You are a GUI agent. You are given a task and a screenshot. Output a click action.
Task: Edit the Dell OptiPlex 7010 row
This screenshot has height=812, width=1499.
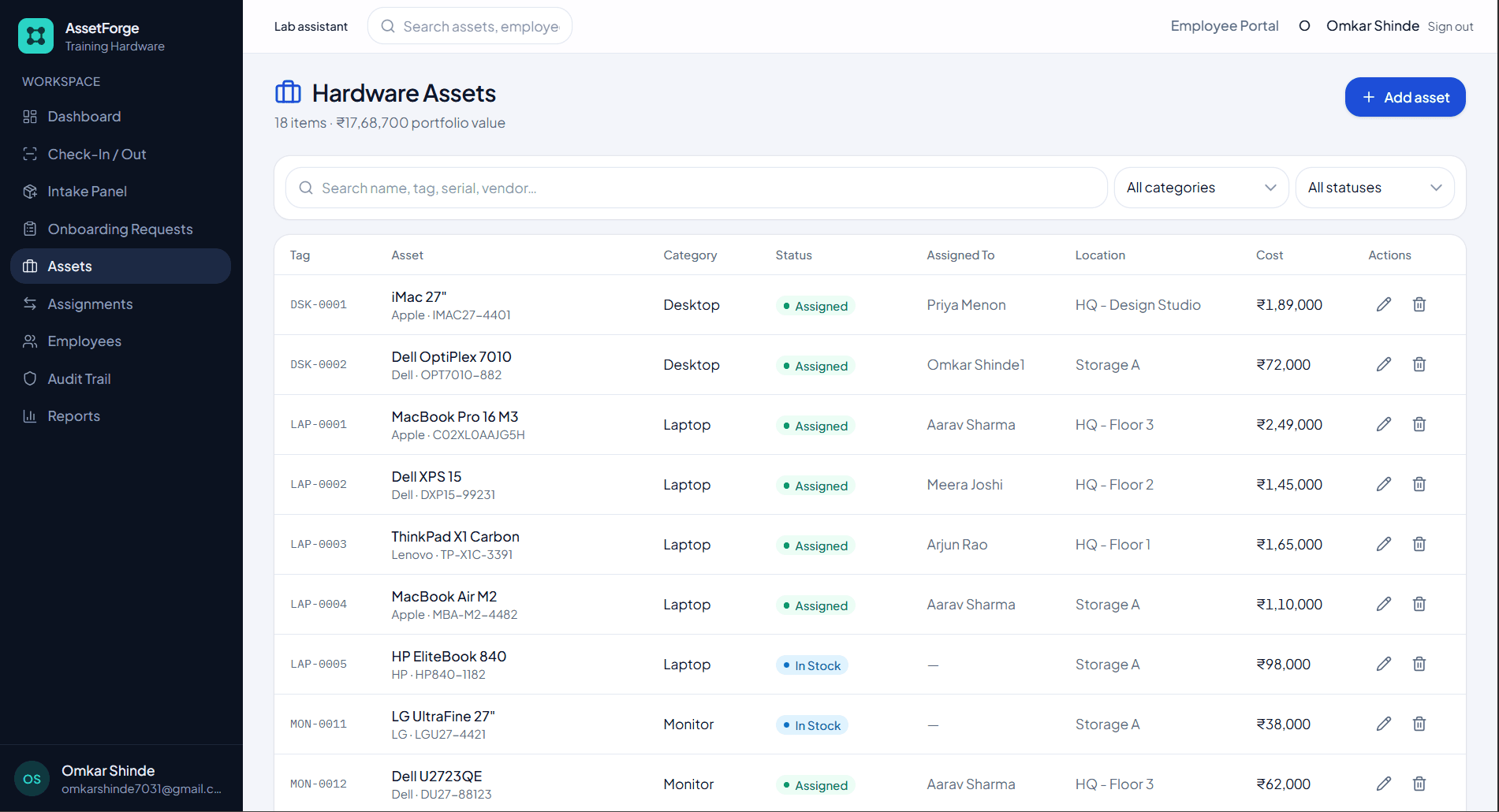pos(1384,364)
